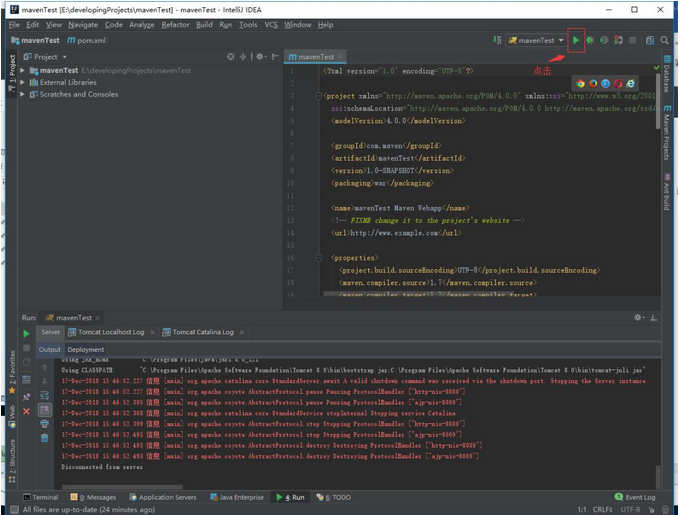Close the mavenTest editor tab
The image size is (681, 515).
click(x=340, y=57)
